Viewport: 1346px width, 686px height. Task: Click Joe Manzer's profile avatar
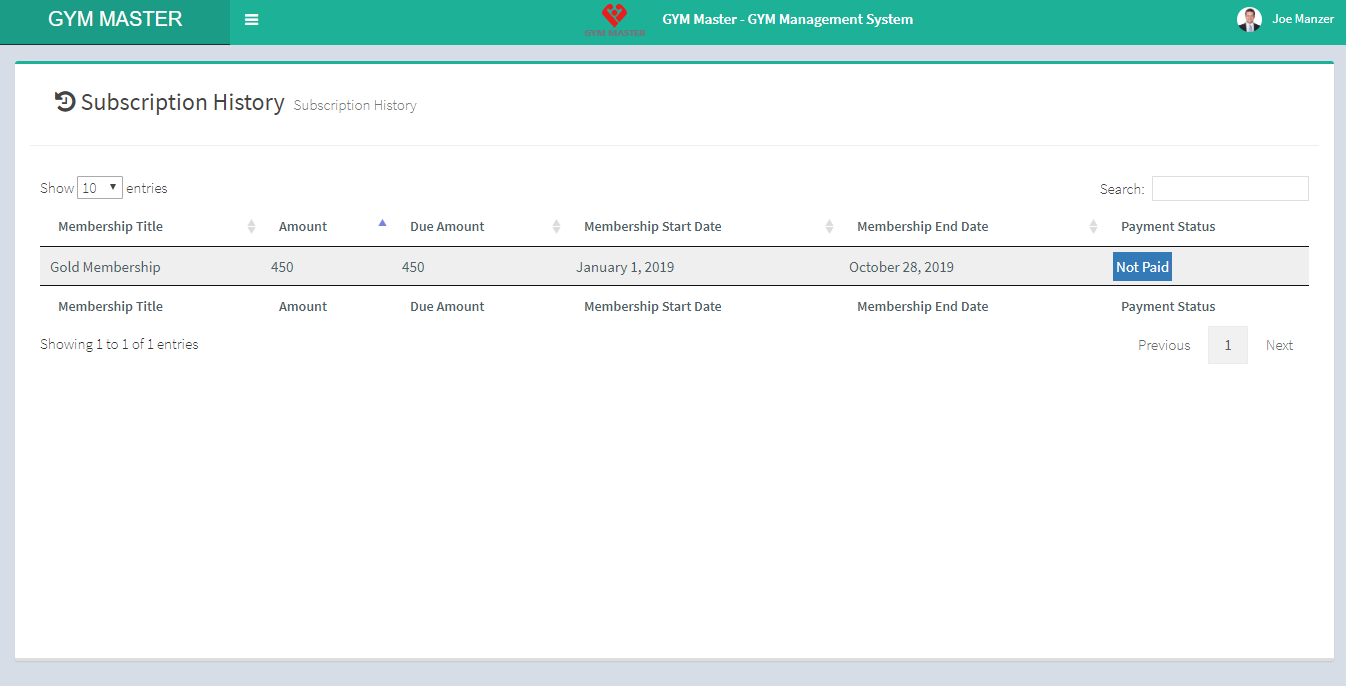tap(1249, 19)
